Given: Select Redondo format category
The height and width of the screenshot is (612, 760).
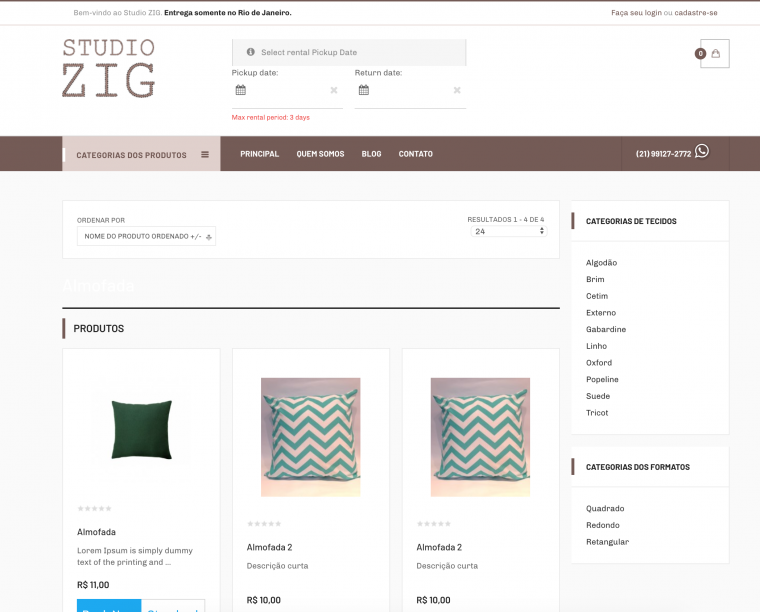Looking at the screenshot, I should coord(602,525).
